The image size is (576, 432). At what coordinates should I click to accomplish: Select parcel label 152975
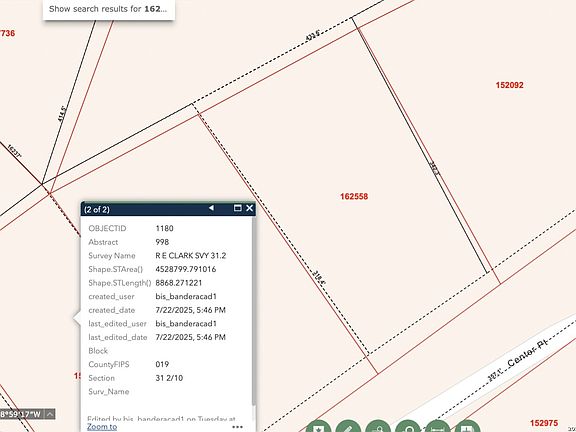(x=544, y=423)
